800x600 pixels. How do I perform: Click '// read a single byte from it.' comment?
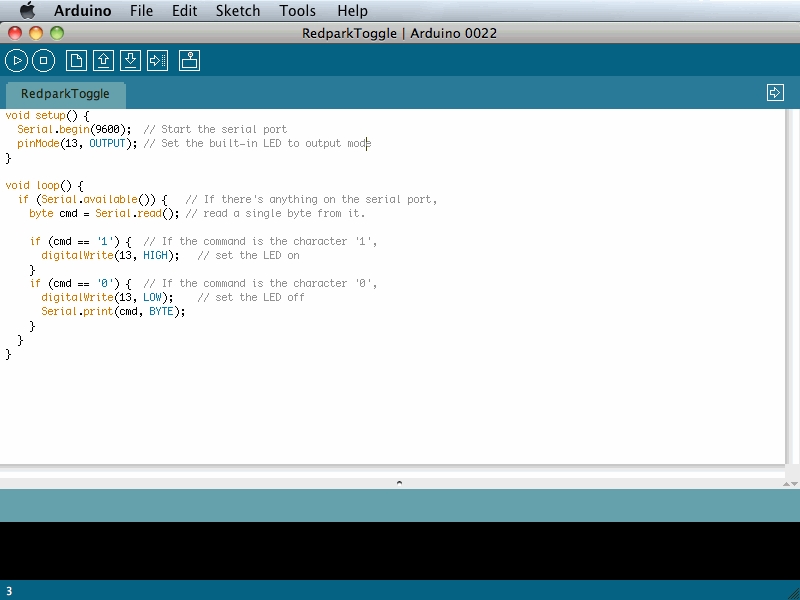pyautogui.click(x=276, y=214)
